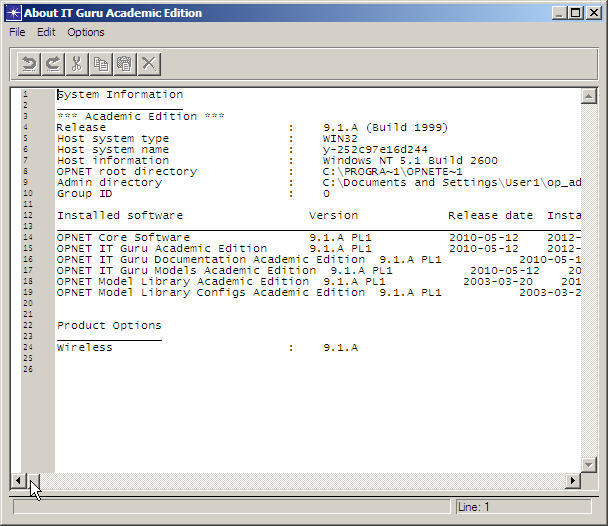Click 'OPNET Model Library Academic Edition' on line 18
The image size is (608, 526).
pos(183,281)
